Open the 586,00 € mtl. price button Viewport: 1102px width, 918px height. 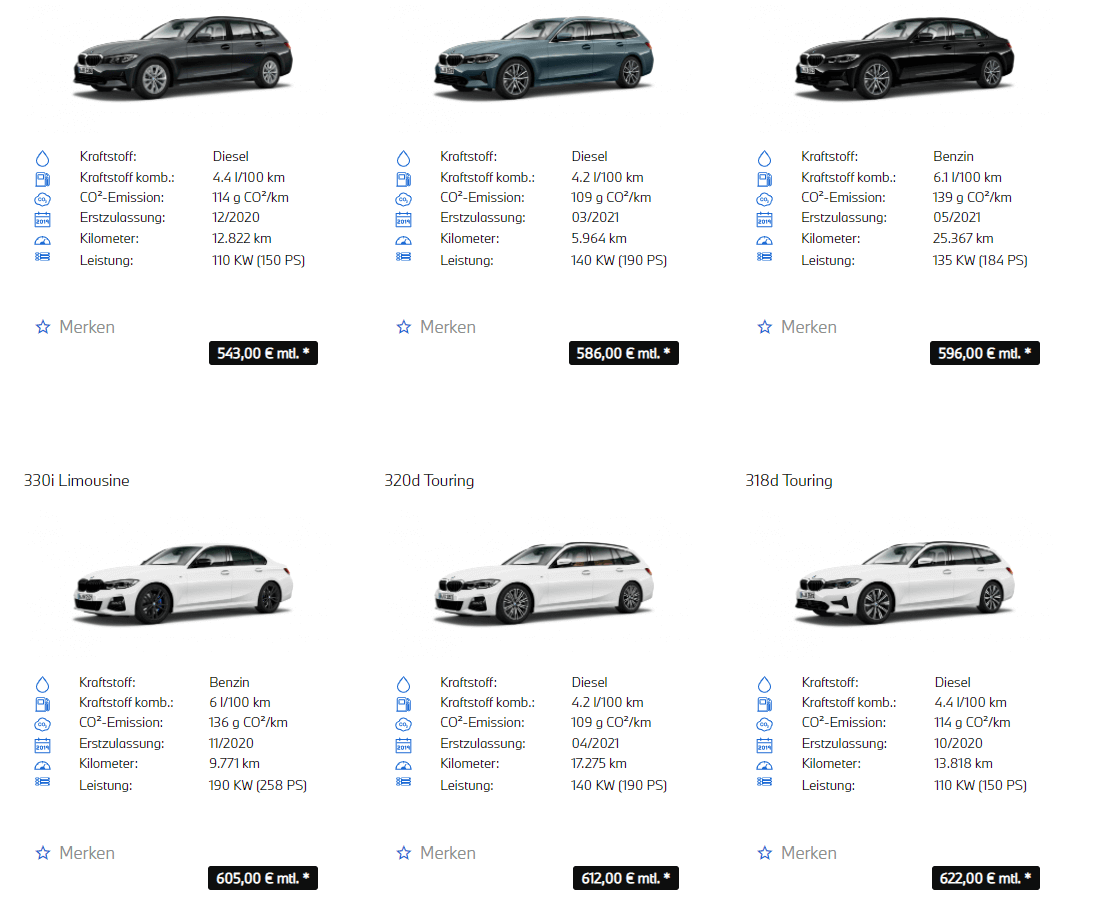(x=624, y=353)
